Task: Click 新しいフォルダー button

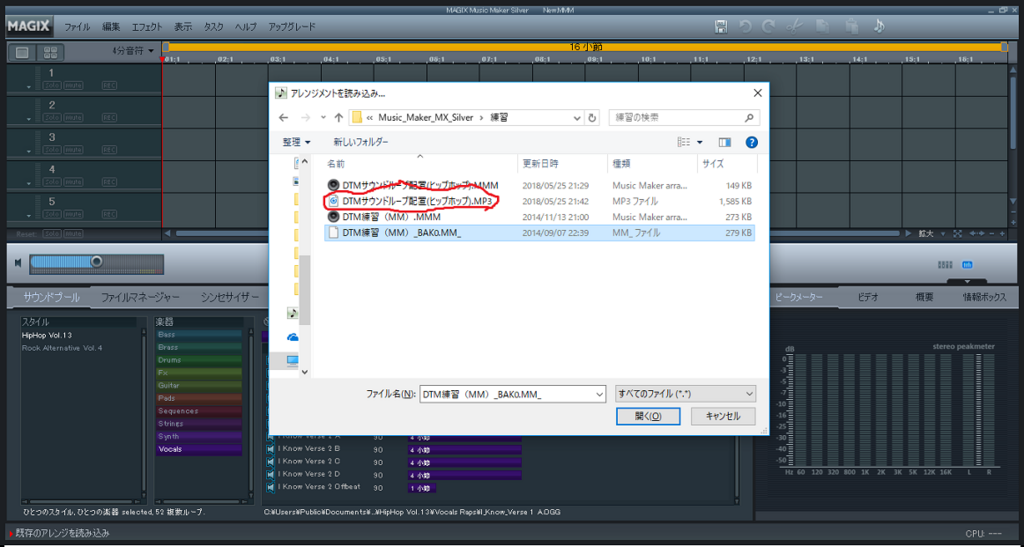Action: (360, 142)
